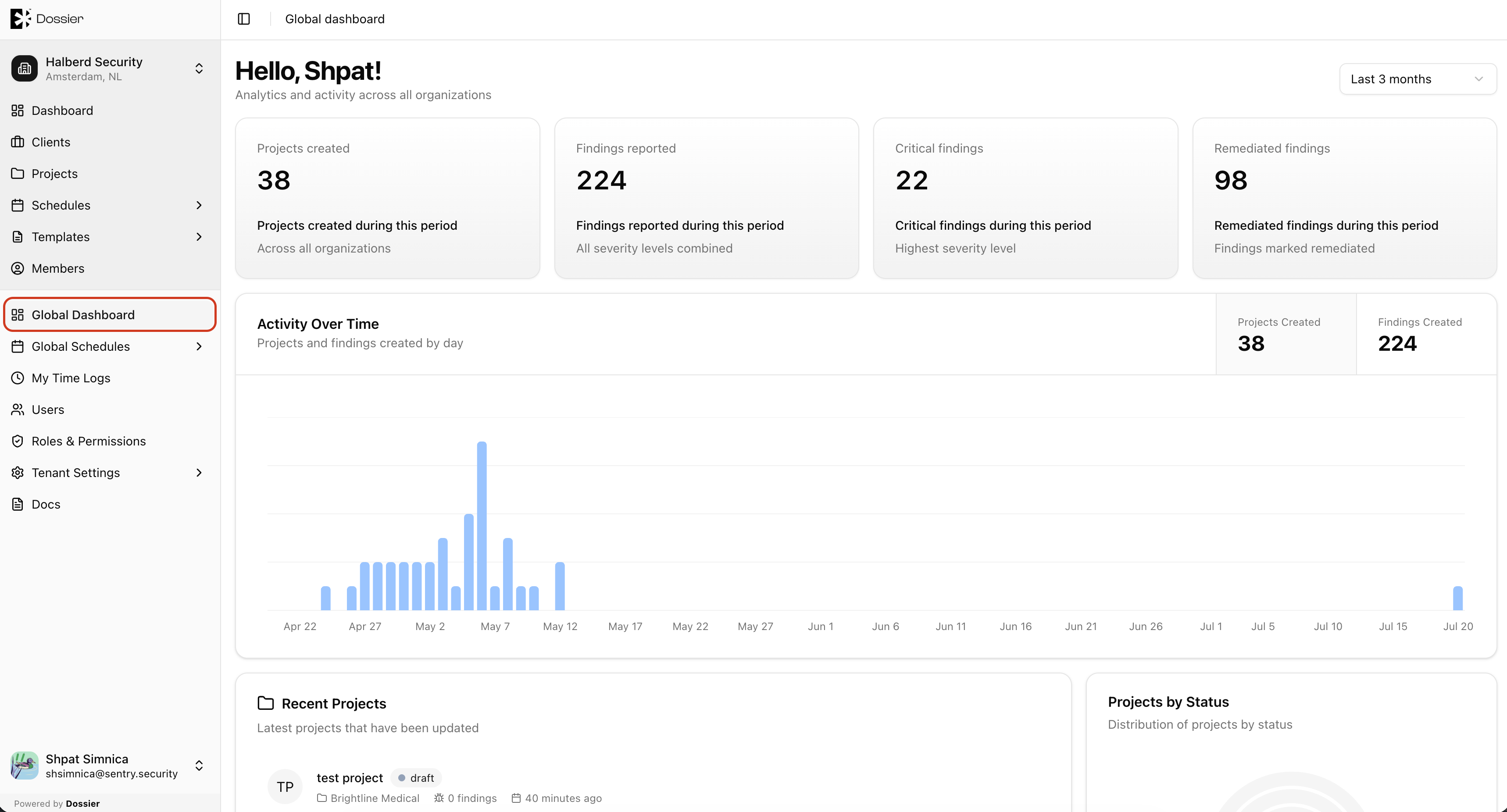Expand the Schedules submenu chevron
The image size is (1507, 812).
click(x=199, y=205)
